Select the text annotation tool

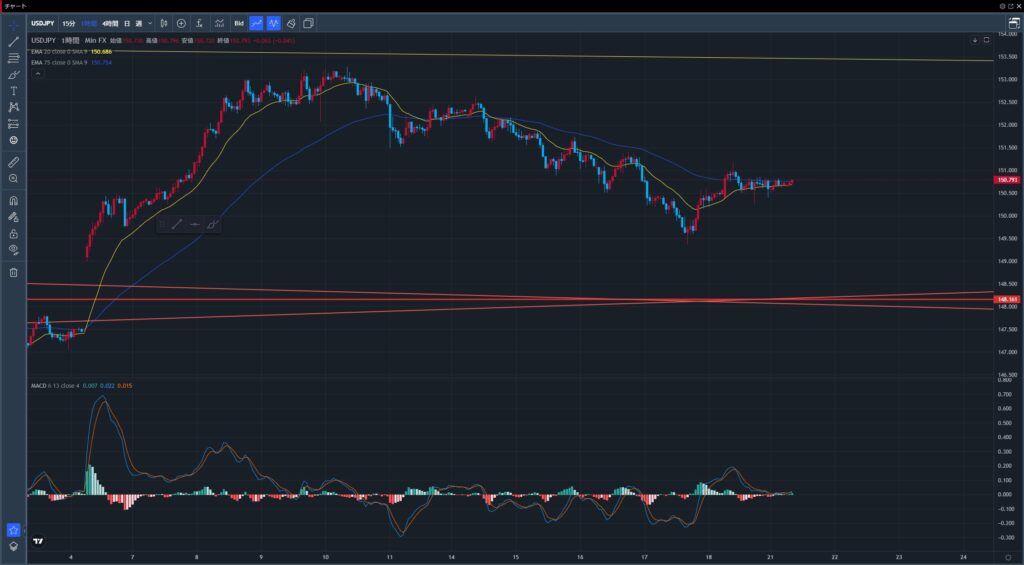click(x=14, y=91)
